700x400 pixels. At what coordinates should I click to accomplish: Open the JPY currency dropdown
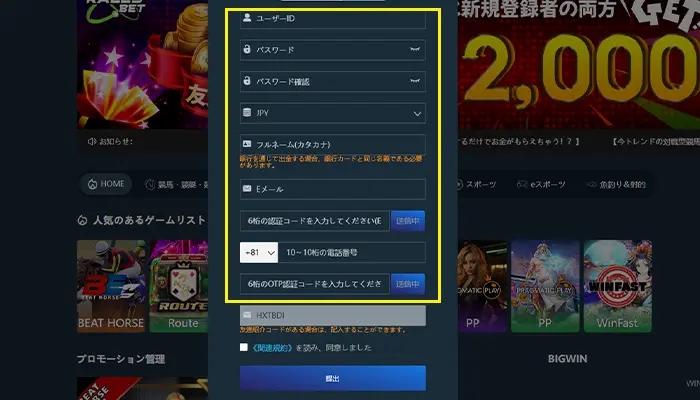click(x=333, y=113)
